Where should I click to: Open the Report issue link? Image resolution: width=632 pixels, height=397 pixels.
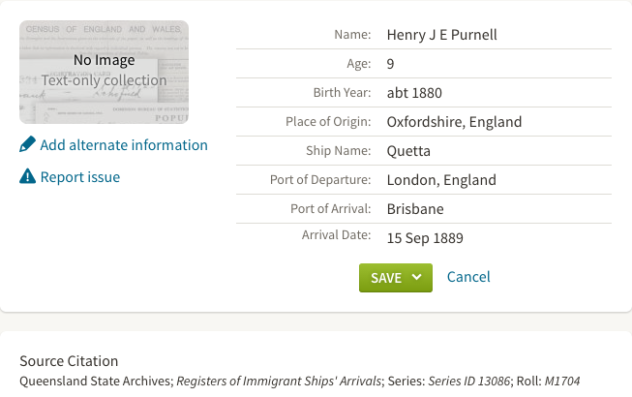point(80,177)
